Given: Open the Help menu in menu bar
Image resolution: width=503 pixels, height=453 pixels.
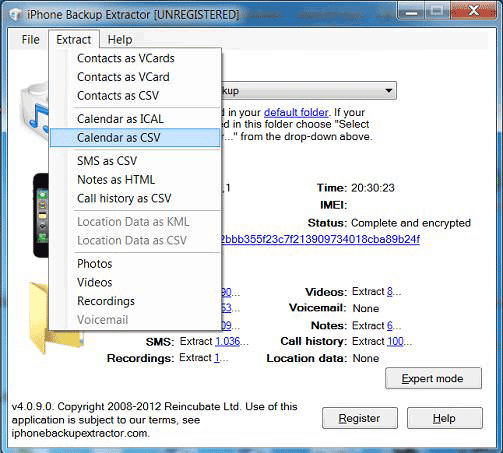Looking at the screenshot, I should pyautogui.click(x=120, y=40).
